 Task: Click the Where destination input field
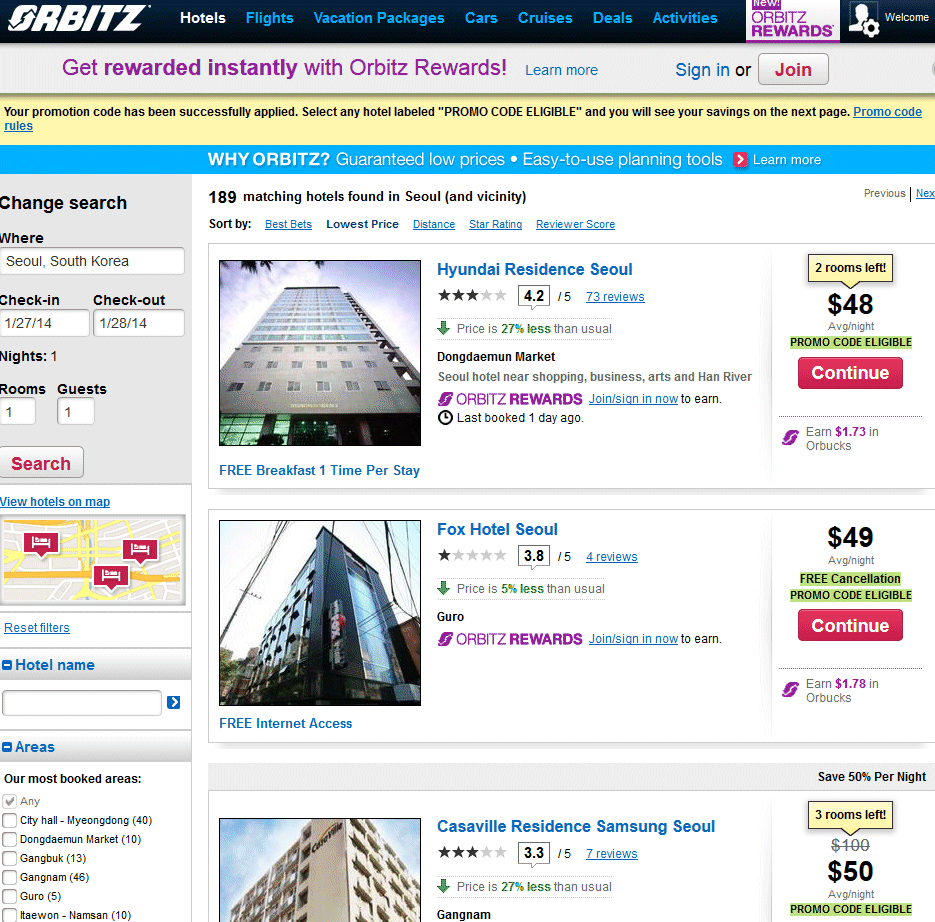click(92, 261)
